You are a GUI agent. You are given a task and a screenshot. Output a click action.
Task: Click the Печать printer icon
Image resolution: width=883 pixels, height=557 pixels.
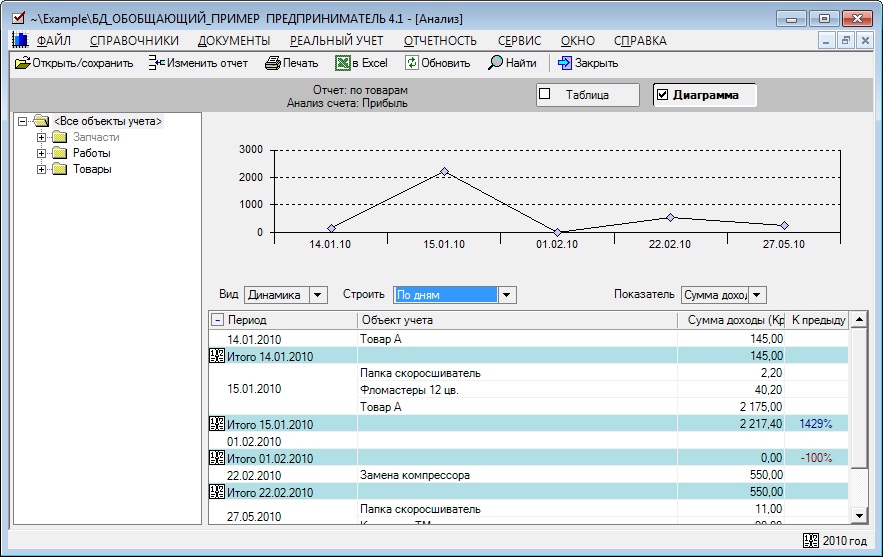(272, 63)
